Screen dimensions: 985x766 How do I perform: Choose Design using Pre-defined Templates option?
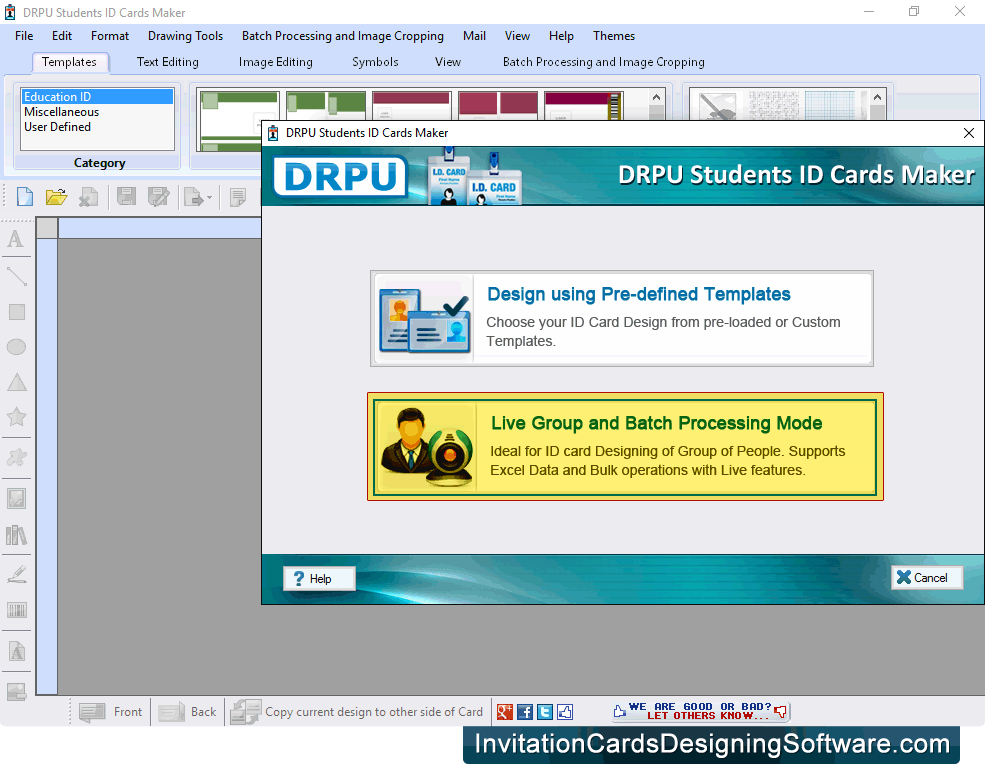[x=622, y=319]
